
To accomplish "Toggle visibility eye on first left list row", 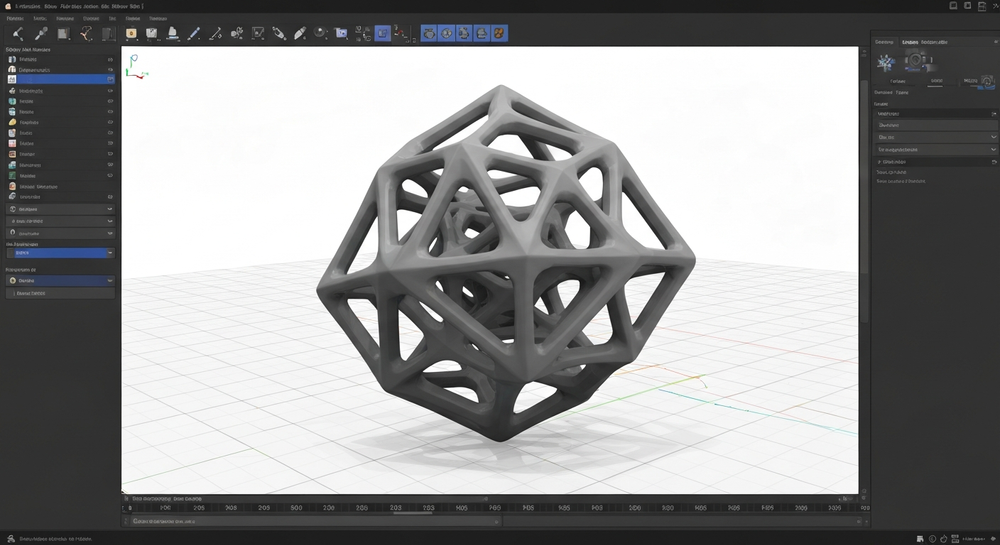I will point(110,59).
